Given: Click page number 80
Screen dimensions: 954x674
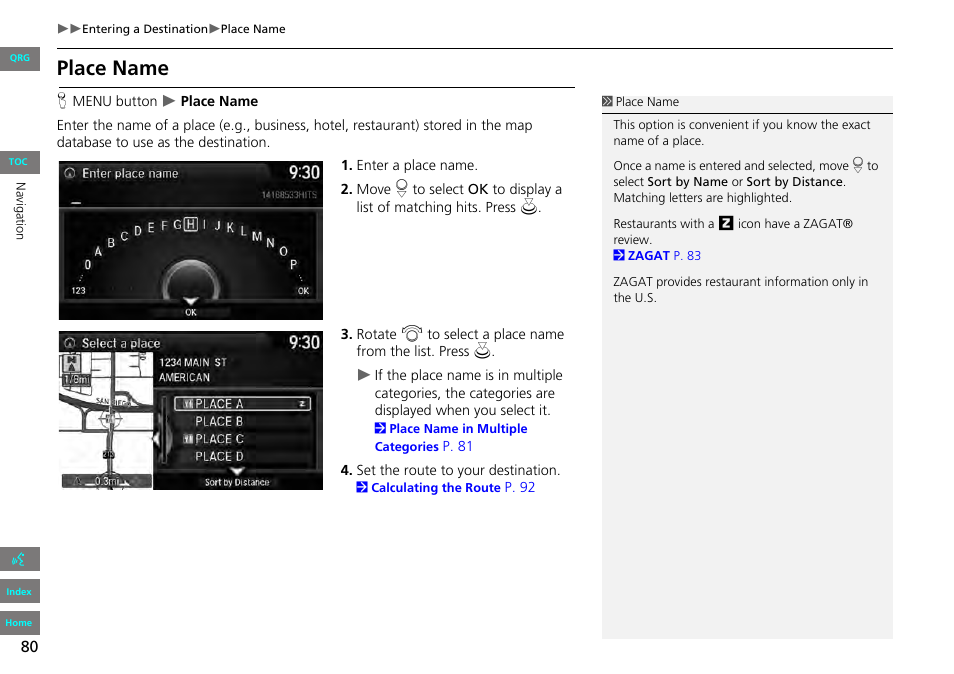Looking at the screenshot, I should (x=29, y=647).
